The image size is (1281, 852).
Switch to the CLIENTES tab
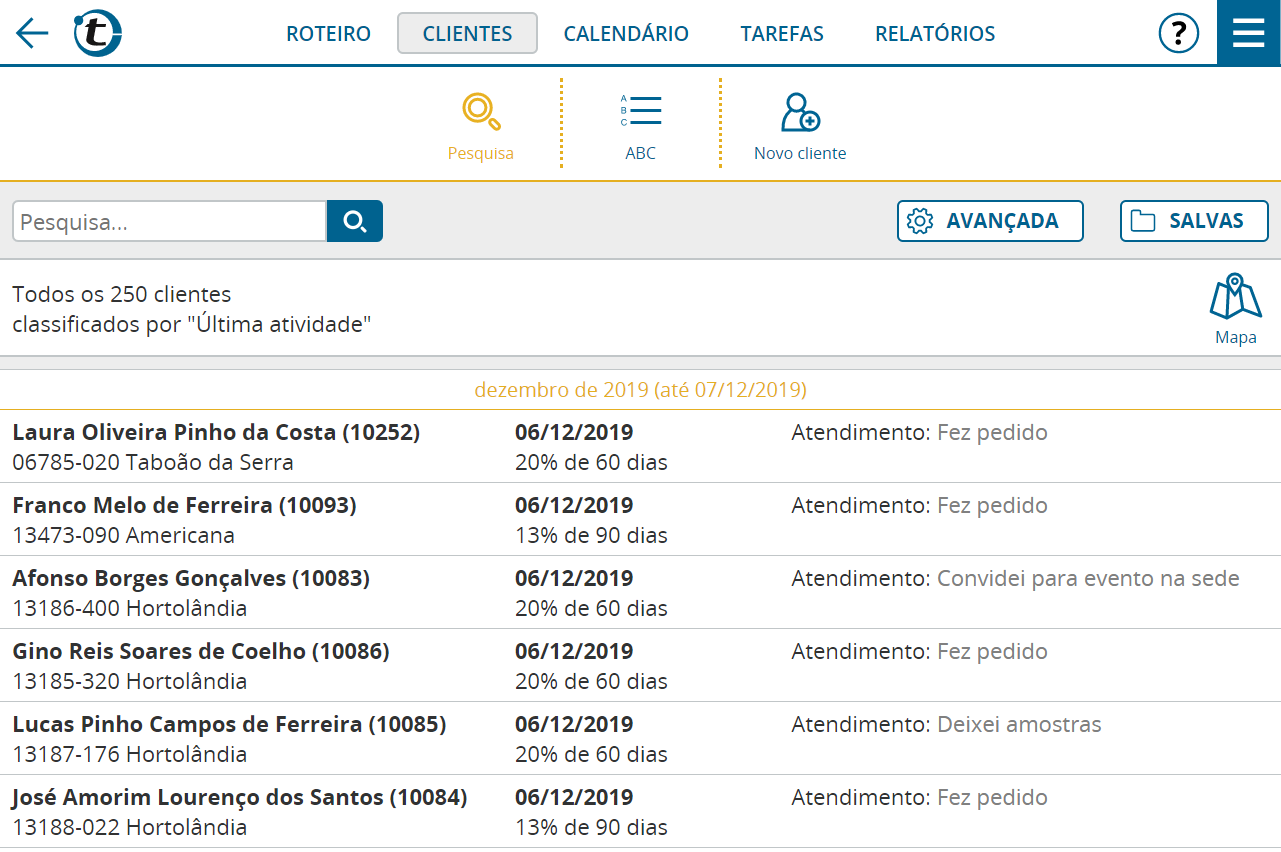[x=467, y=34]
